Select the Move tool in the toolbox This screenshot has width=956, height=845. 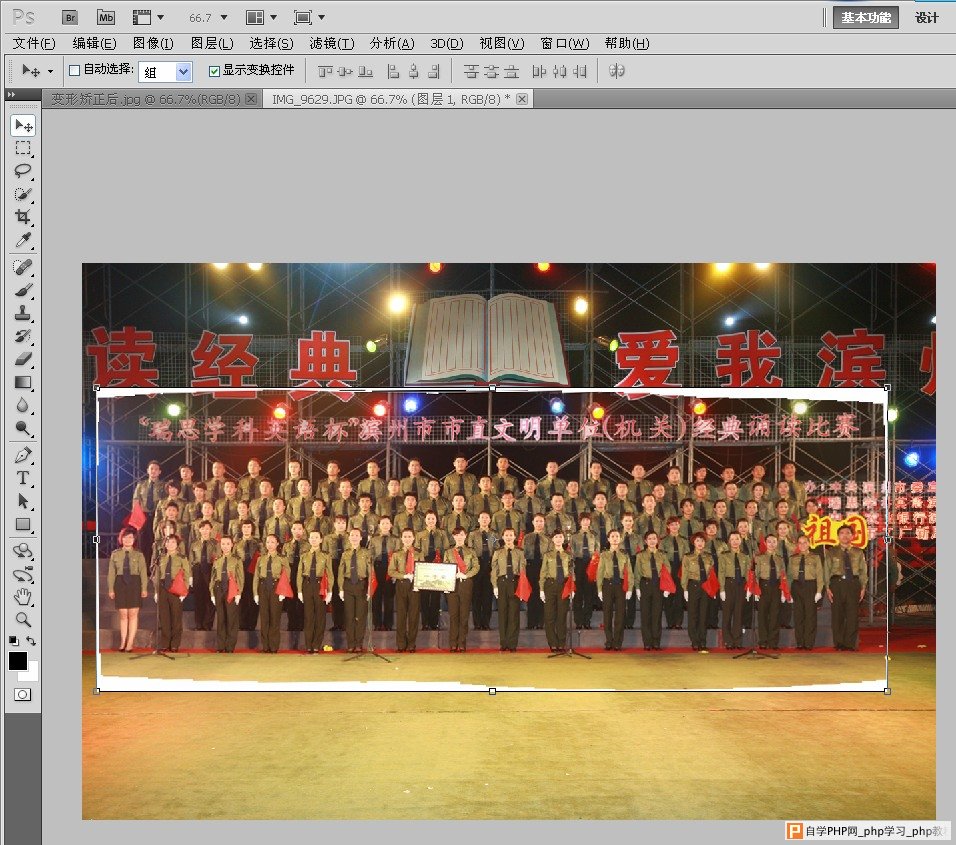23,125
